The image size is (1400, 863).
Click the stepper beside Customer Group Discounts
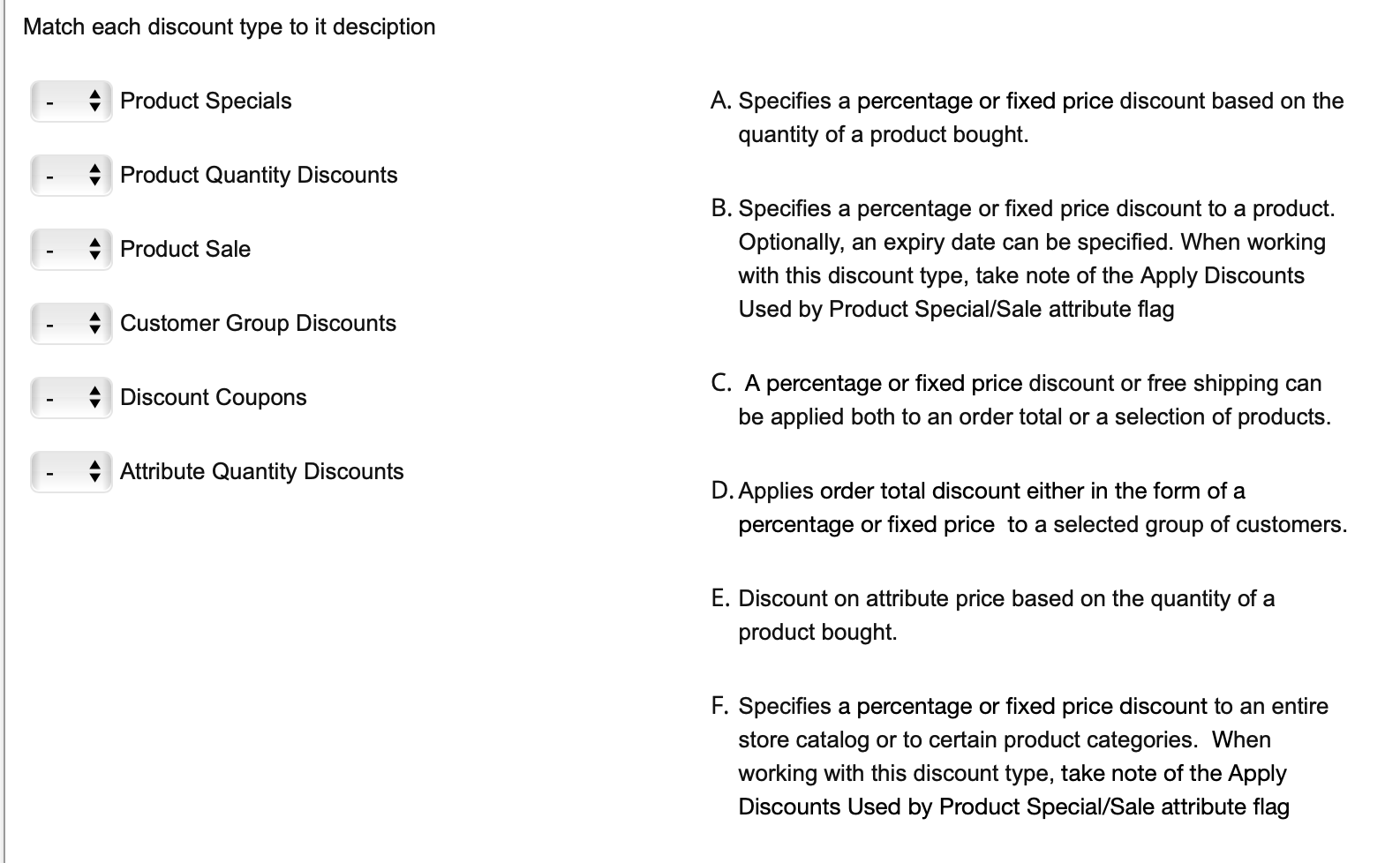coord(95,323)
